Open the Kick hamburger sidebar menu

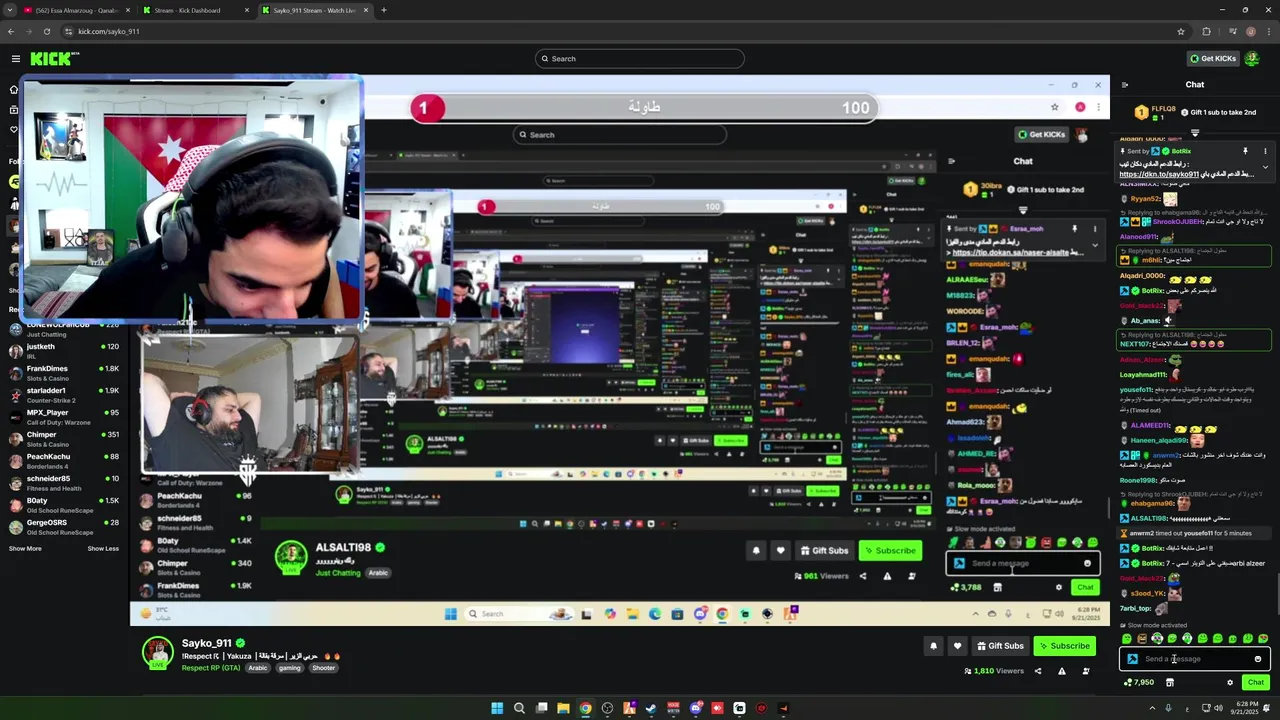[16, 59]
